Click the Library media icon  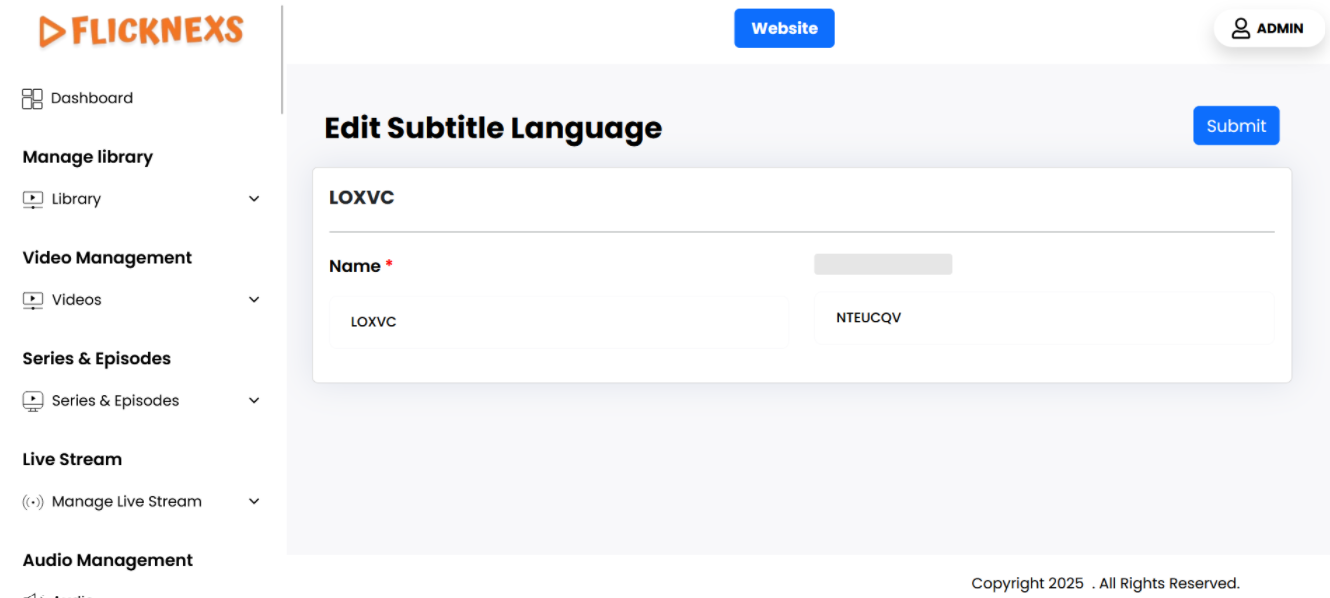coord(33,199)
